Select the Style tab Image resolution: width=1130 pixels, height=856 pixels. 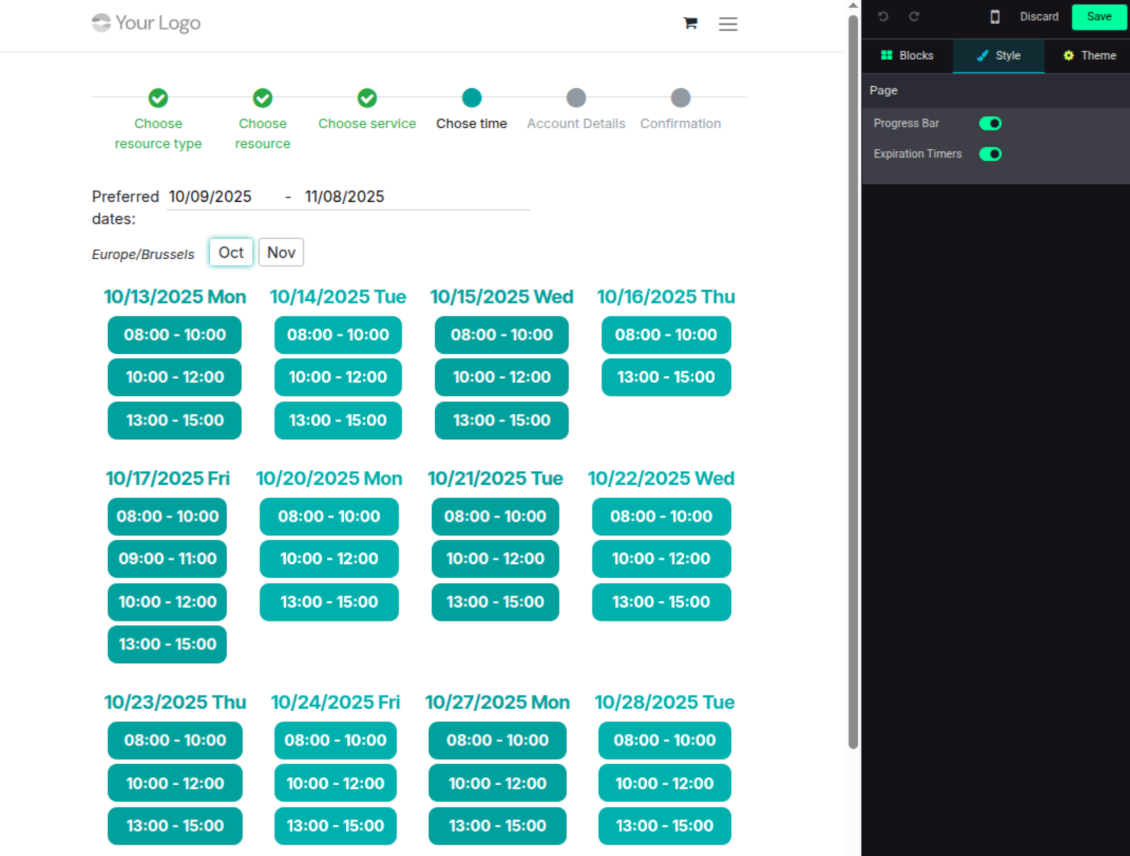tap(998, 56)
